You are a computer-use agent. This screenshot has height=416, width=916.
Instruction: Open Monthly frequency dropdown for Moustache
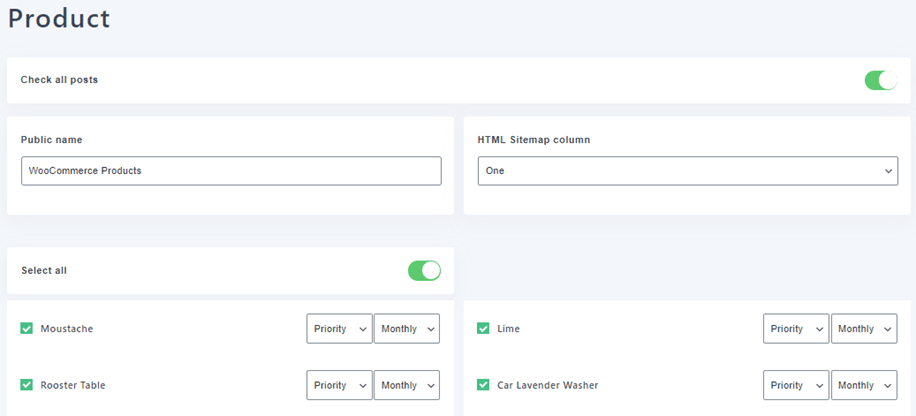406,329
